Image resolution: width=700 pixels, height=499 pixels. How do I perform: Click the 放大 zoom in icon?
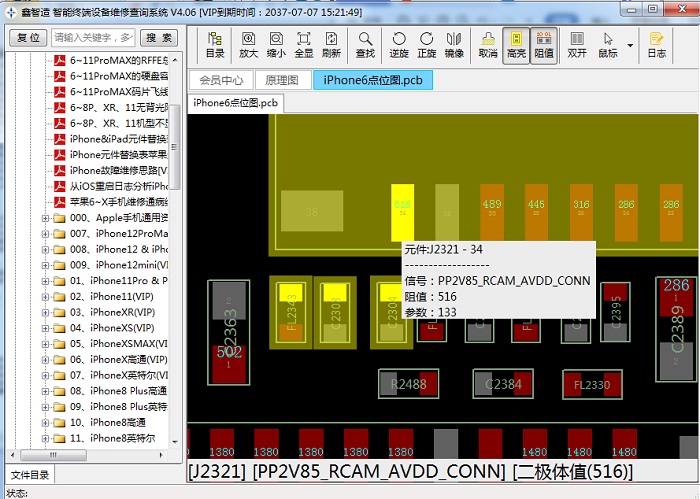coord(249,45)
